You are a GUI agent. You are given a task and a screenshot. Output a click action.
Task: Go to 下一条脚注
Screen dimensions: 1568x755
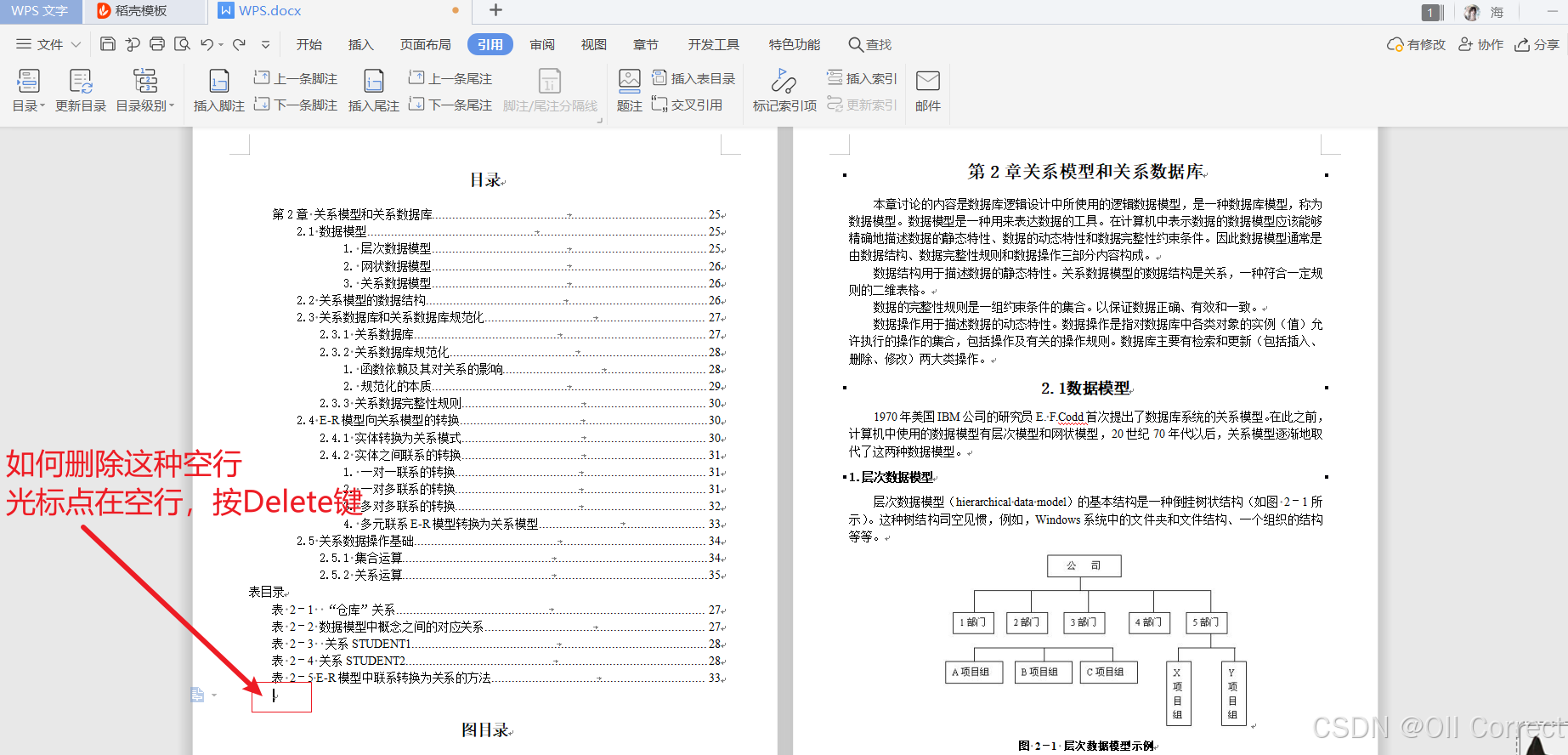[x=296, y=105]
